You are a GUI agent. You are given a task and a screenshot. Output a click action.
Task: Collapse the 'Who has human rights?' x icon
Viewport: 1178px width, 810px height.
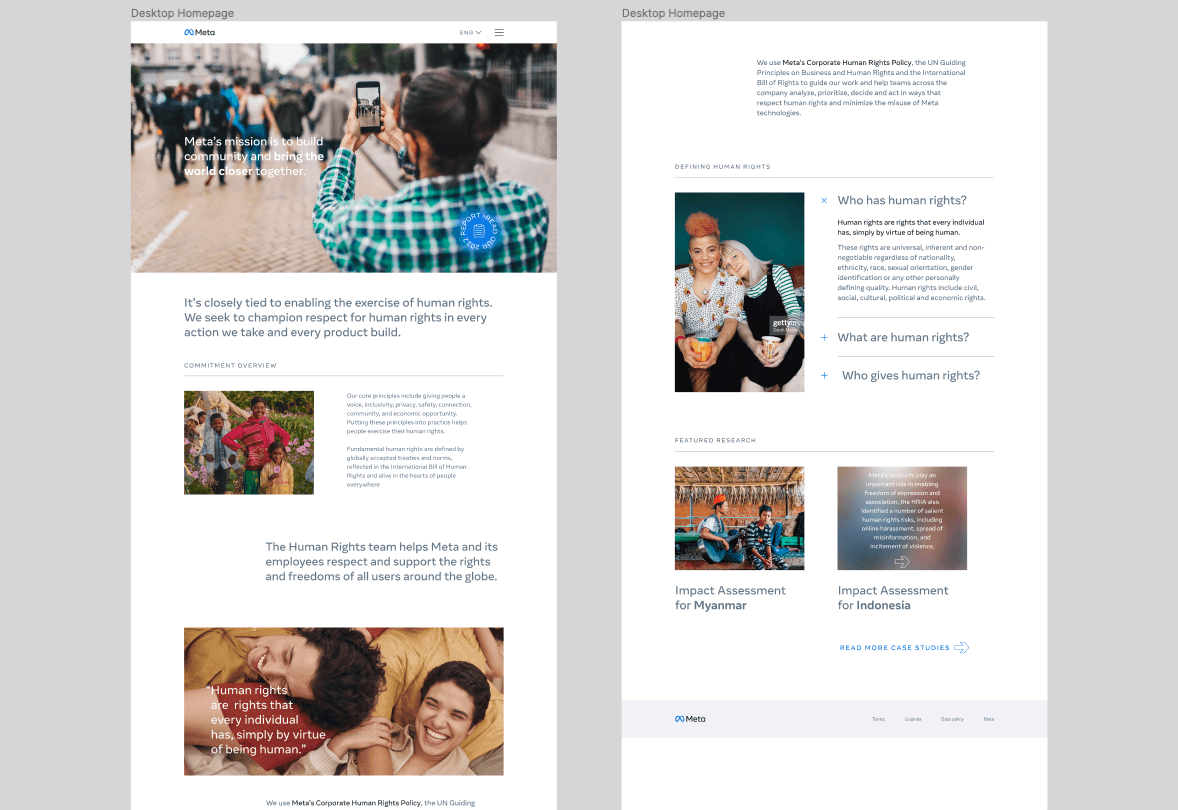click(x=824, y=201)
